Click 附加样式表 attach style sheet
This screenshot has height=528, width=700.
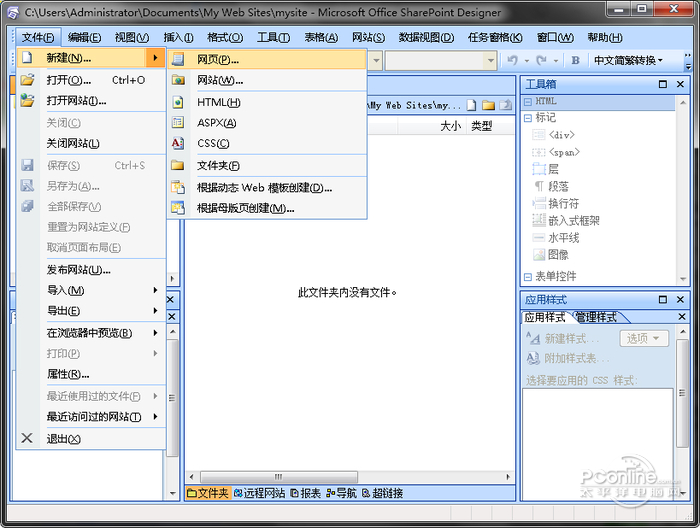pyautogui.click(x=568, y=358)
